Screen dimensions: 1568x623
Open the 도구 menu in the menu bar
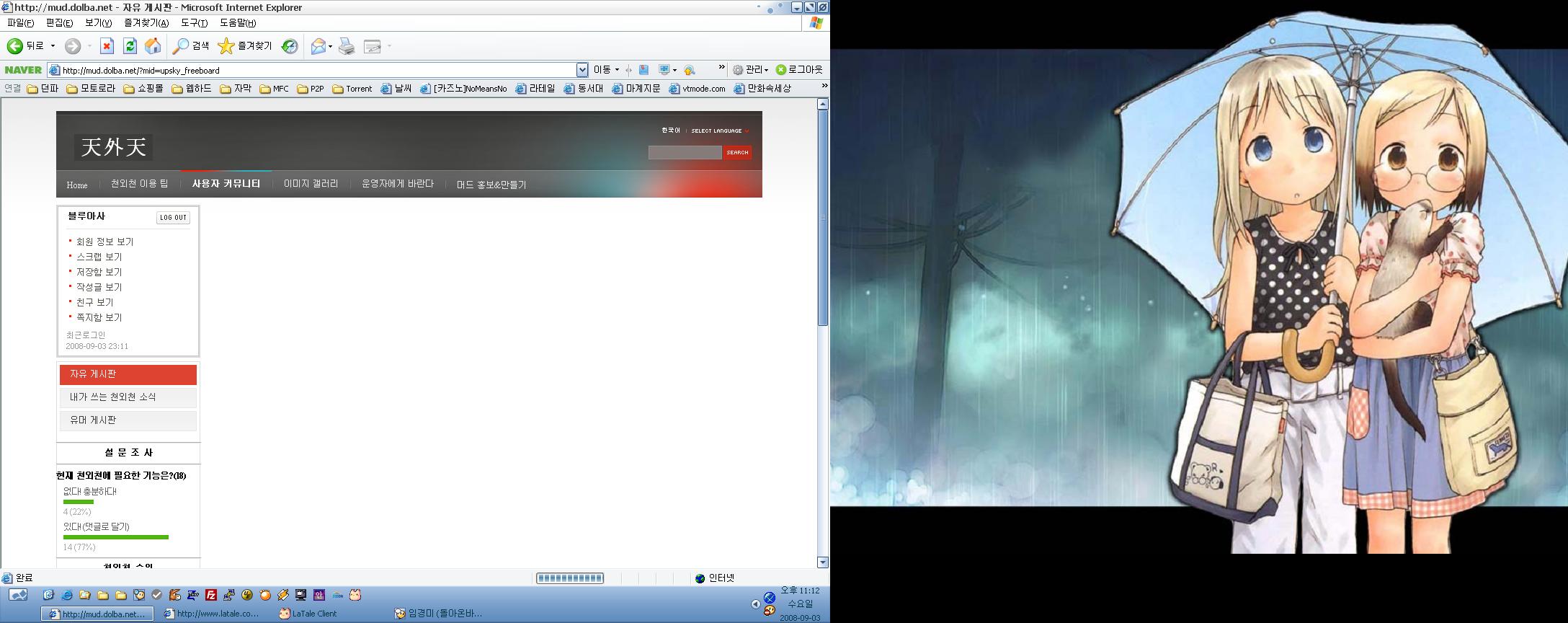(x=194, y=22)
